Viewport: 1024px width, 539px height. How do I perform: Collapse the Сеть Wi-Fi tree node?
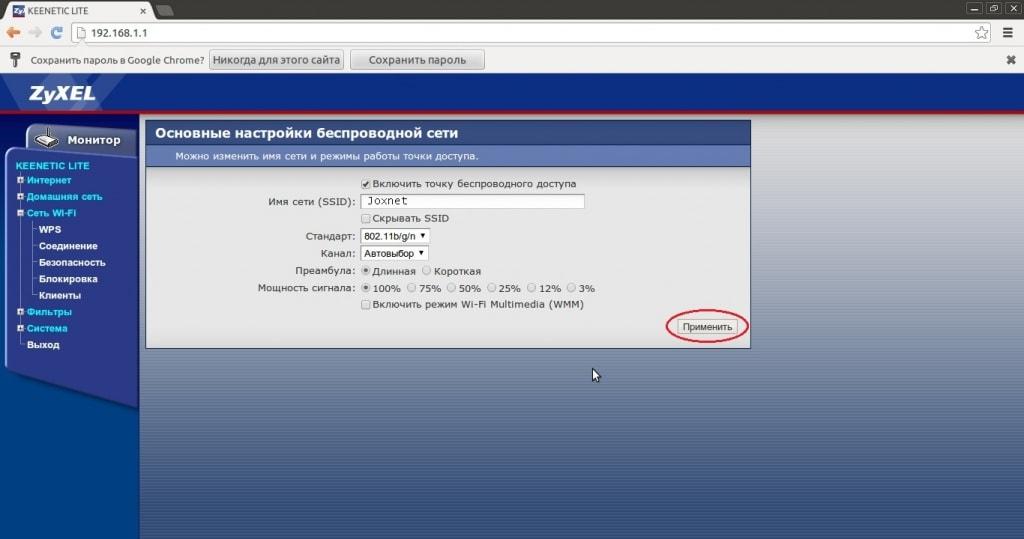(x=20, y=212)
